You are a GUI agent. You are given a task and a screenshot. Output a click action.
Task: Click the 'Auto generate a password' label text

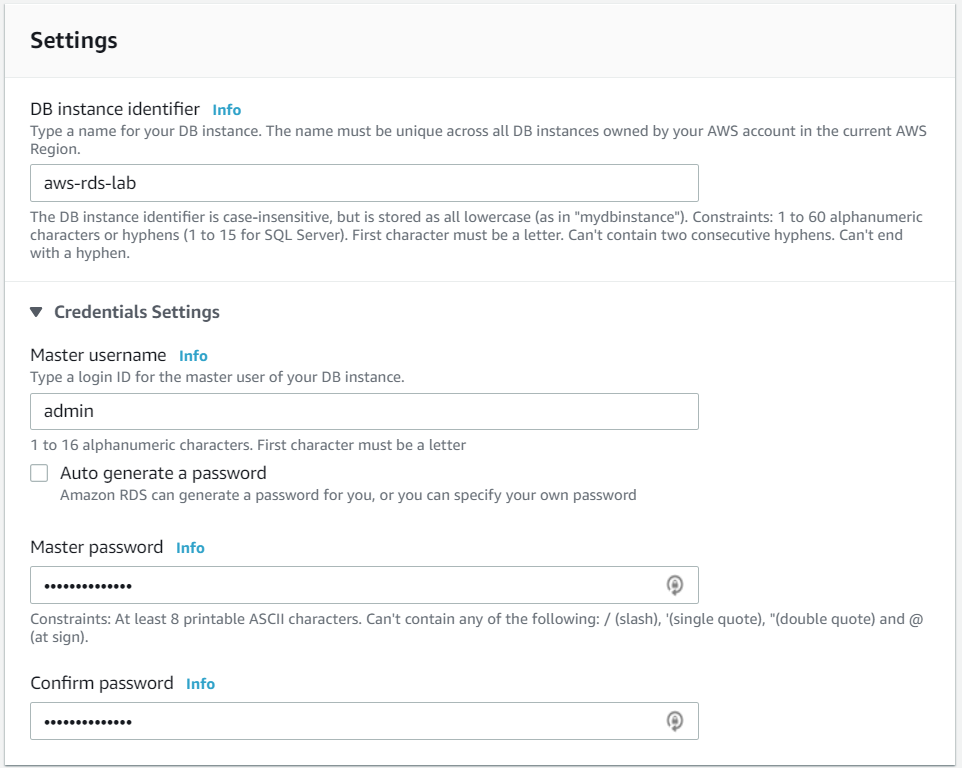point(163,473)
